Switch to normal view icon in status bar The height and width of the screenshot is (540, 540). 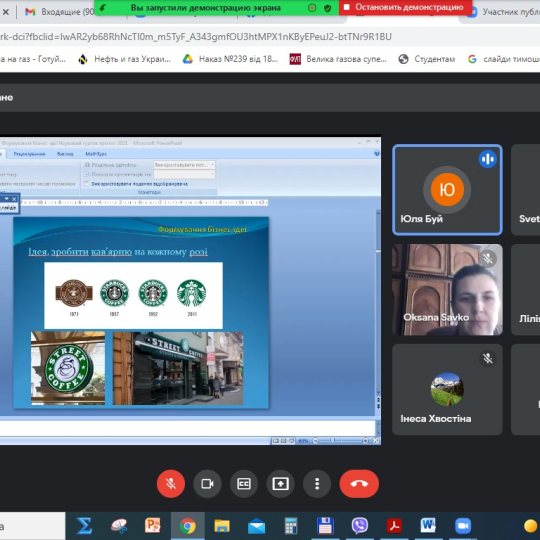point(276,440)
